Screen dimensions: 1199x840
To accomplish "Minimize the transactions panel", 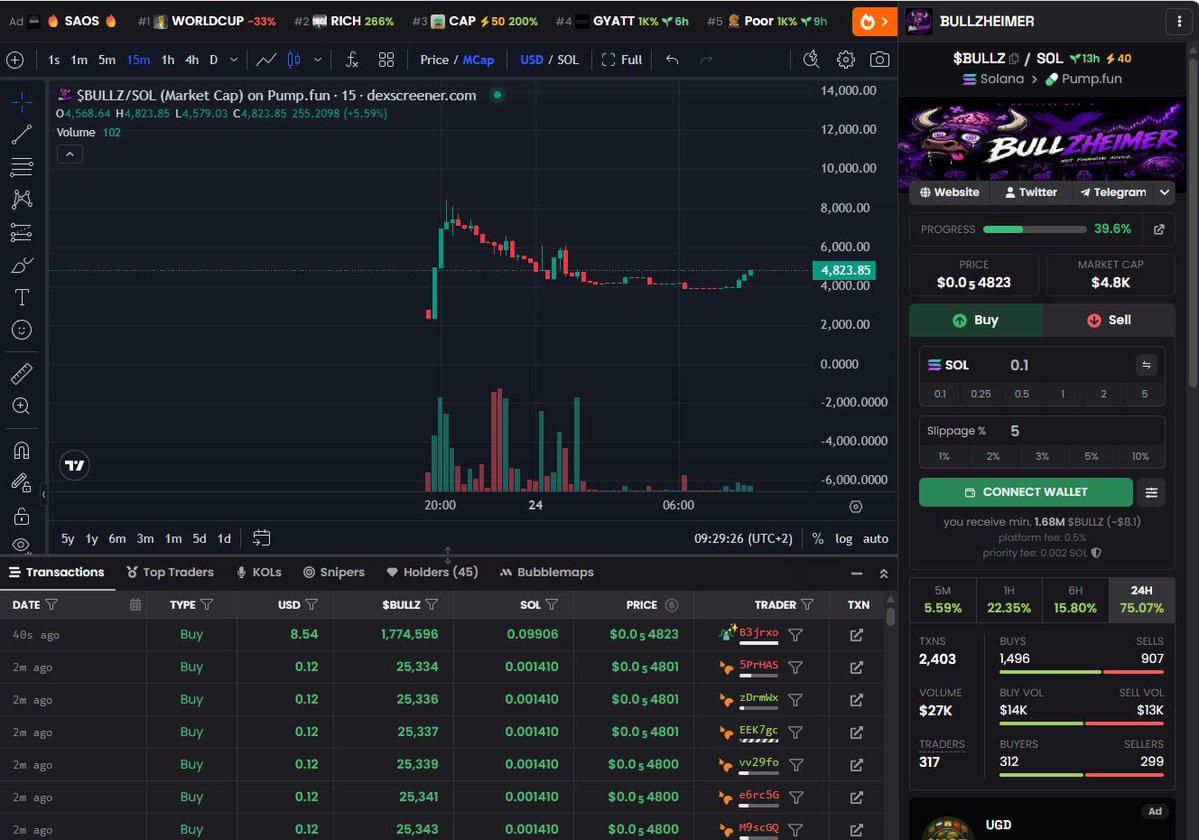I will coord(856,573).
